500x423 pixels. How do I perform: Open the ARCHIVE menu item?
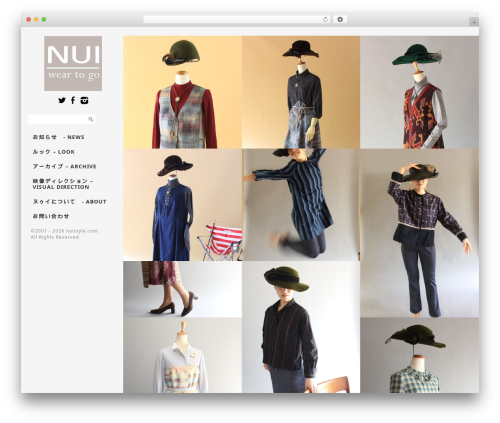(x=64, y=166)
